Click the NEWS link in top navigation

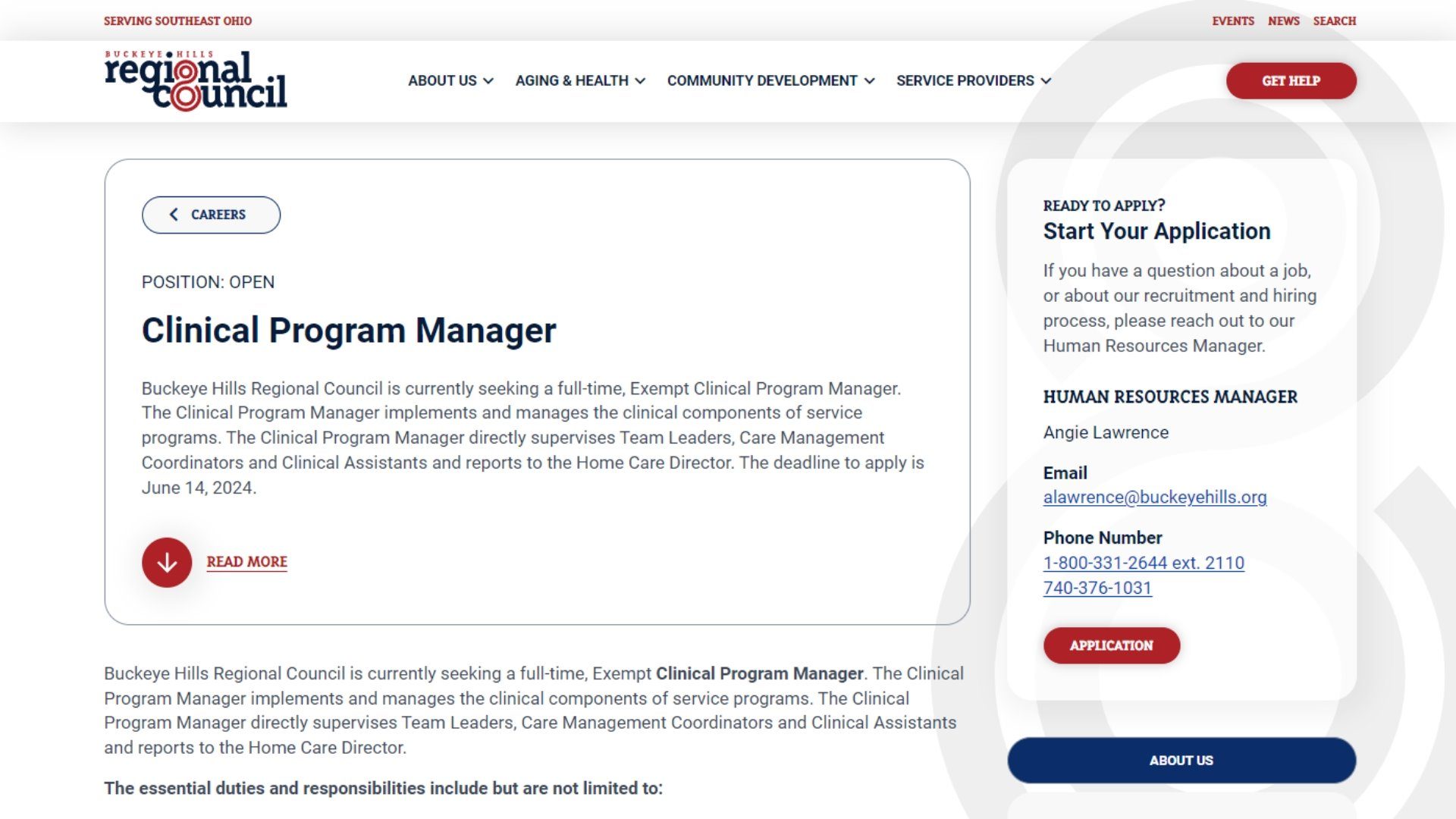[x=1283, y=20]
